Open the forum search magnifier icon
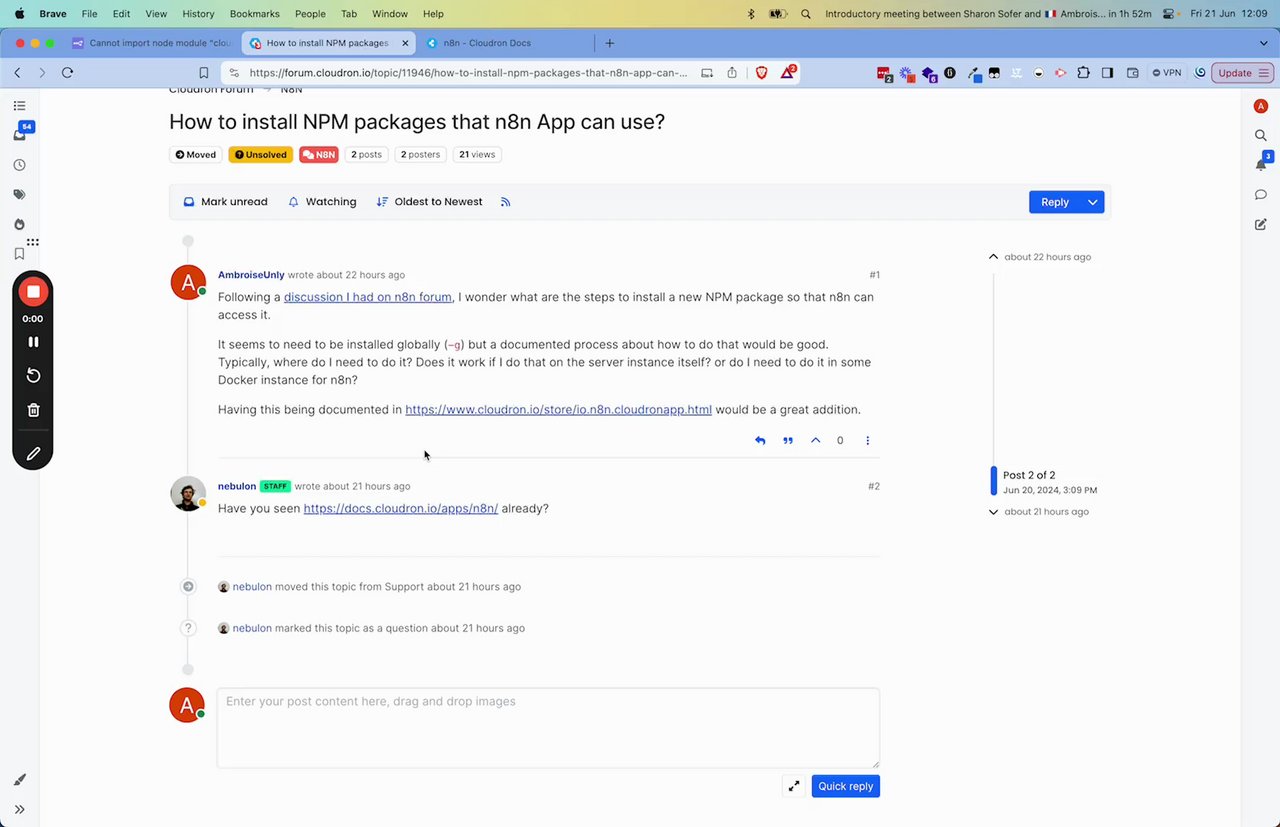Screen dimensions: 1280x827 click(1261, 135)
